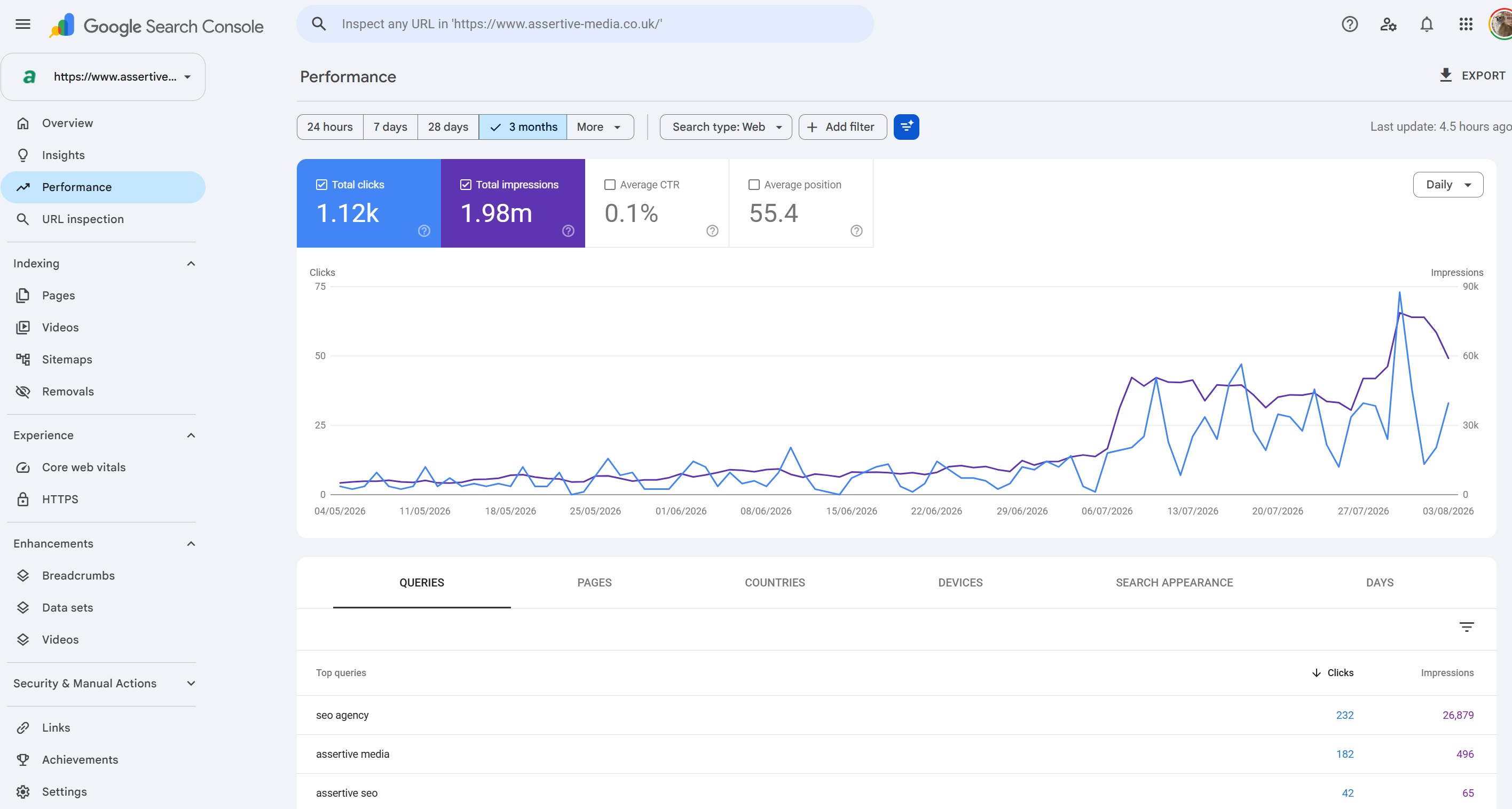
Task: Switch to the Days tab
Action: click(x=1380, y=583)
